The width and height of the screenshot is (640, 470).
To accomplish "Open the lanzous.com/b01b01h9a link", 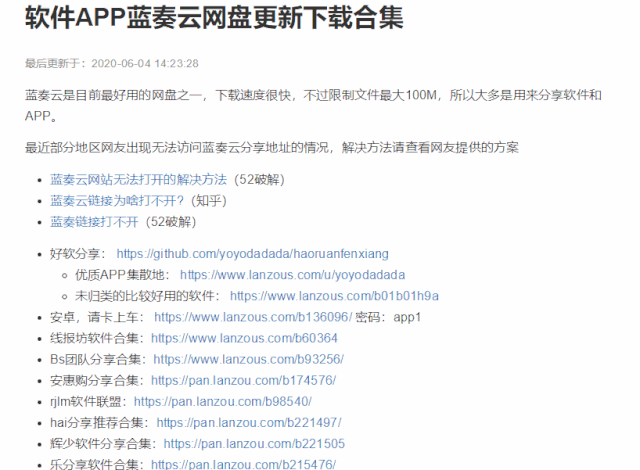I will coord(334,296).
